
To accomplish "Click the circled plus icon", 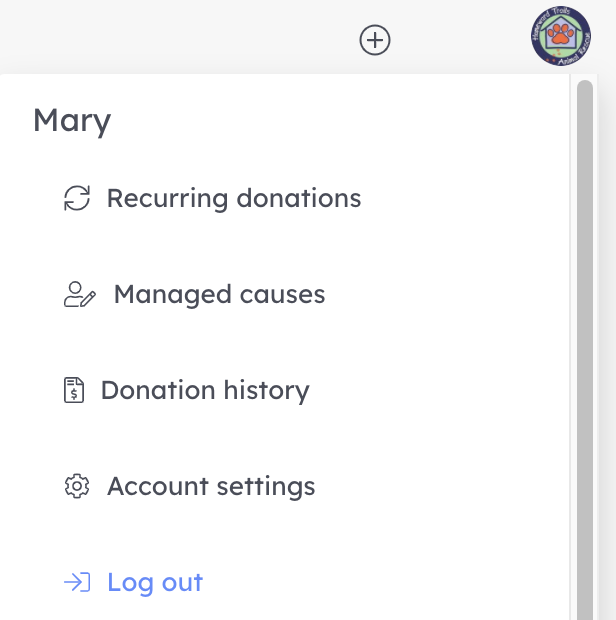I will click(x=375, y=40).
